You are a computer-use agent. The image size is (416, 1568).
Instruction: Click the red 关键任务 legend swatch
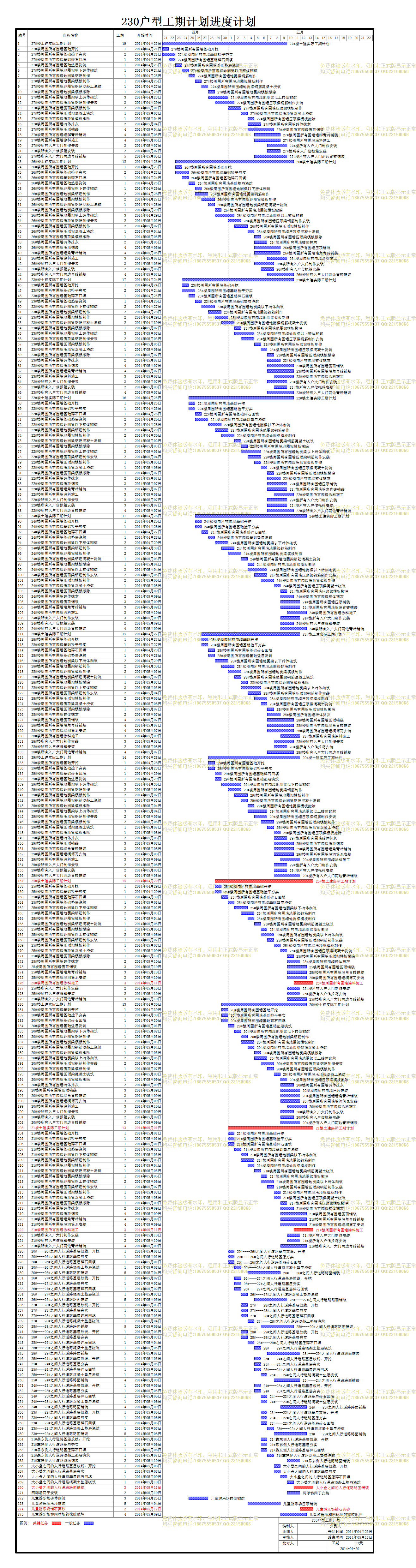tap(56, 1523)
